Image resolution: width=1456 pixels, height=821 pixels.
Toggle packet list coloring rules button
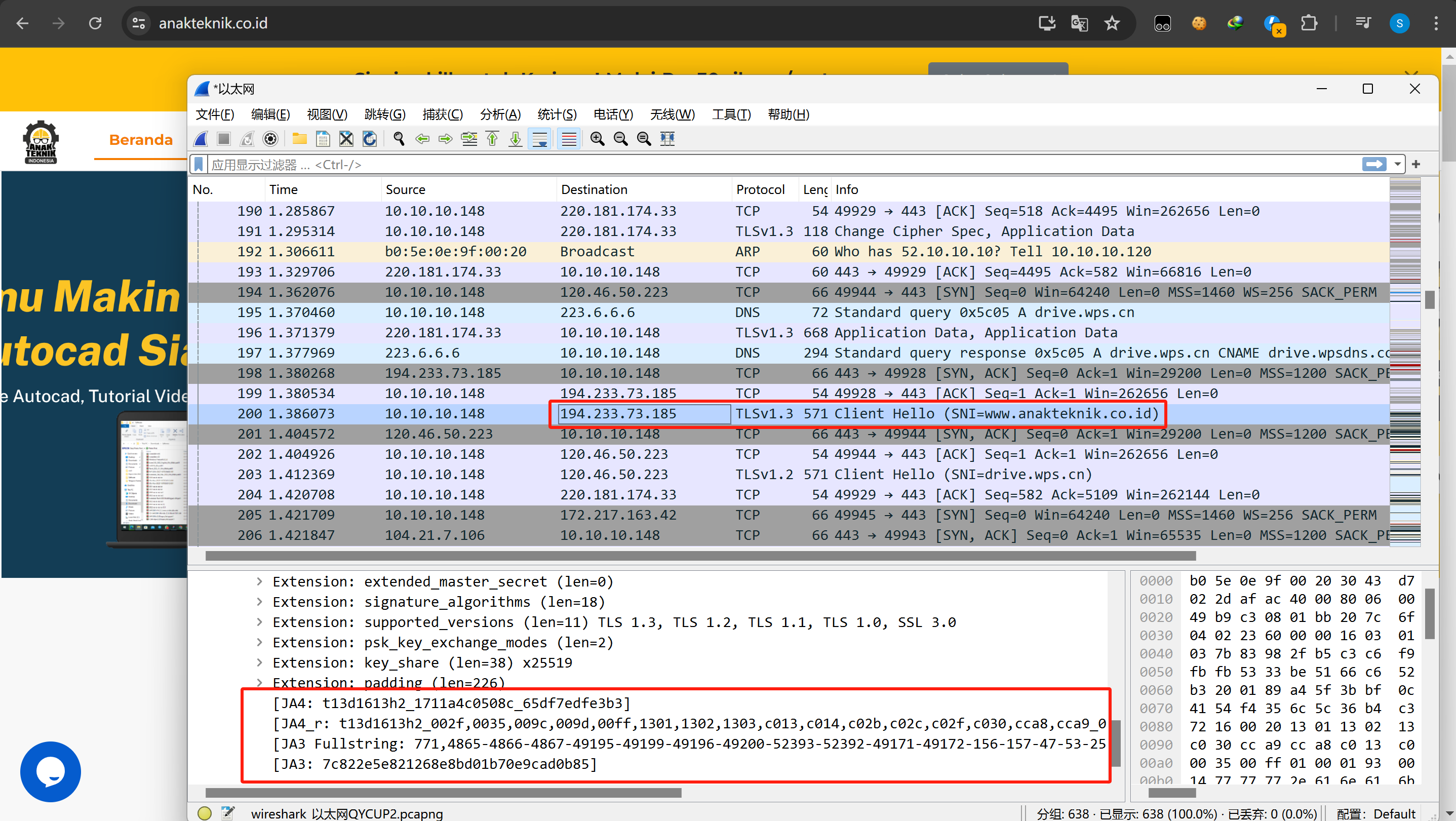click(569, 139)
